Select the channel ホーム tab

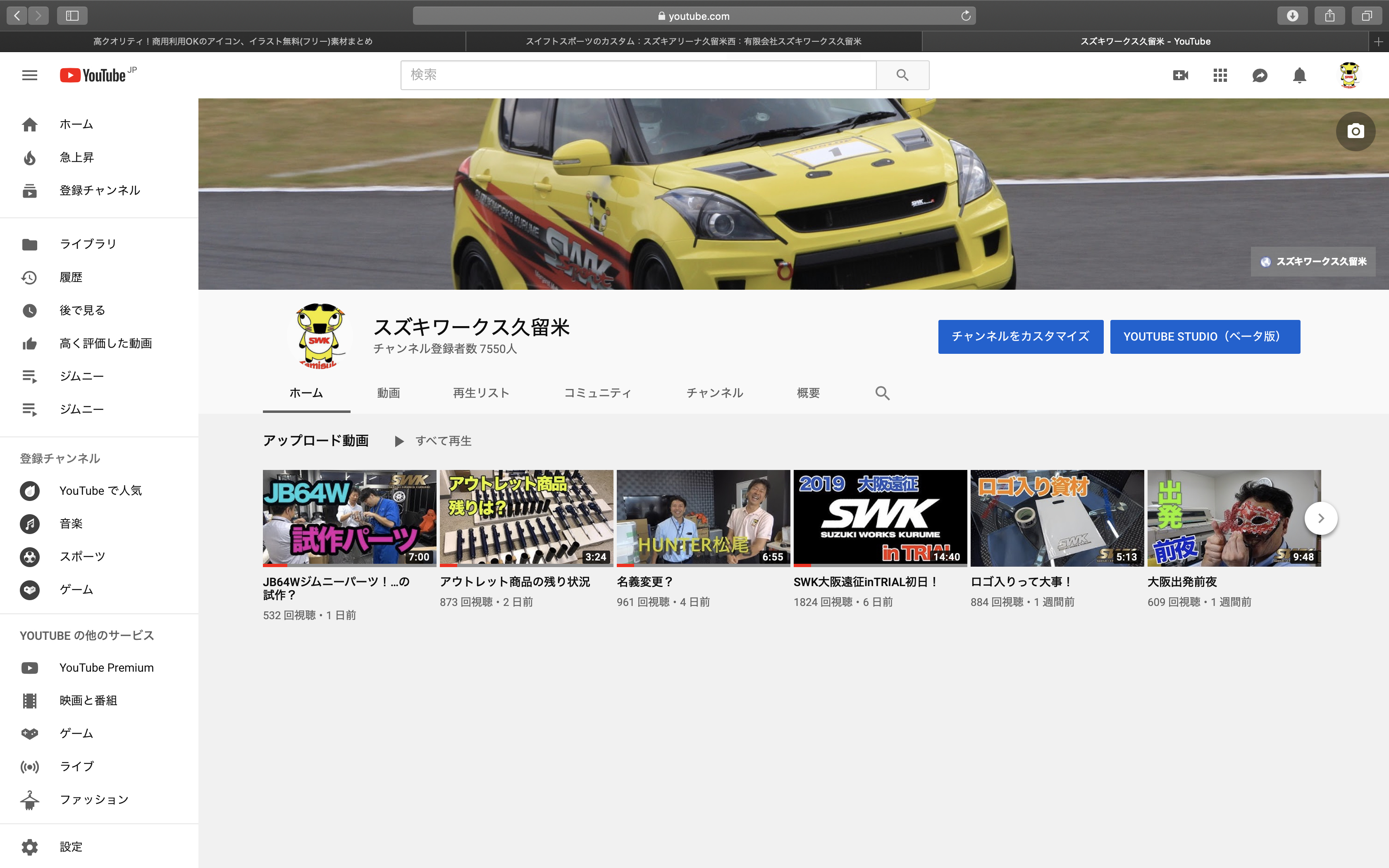(x=306, y=393)
